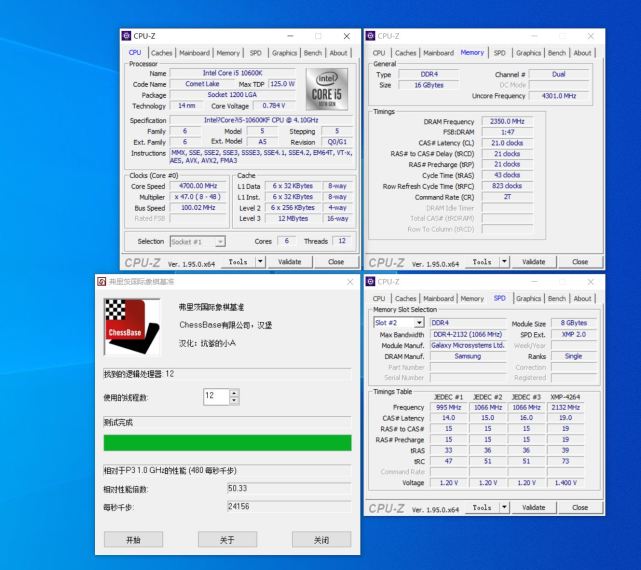The image size is (641, 570).
Task: Click XMP-4264 frequency 2132 MHz cell
Action: click(565, 407)
